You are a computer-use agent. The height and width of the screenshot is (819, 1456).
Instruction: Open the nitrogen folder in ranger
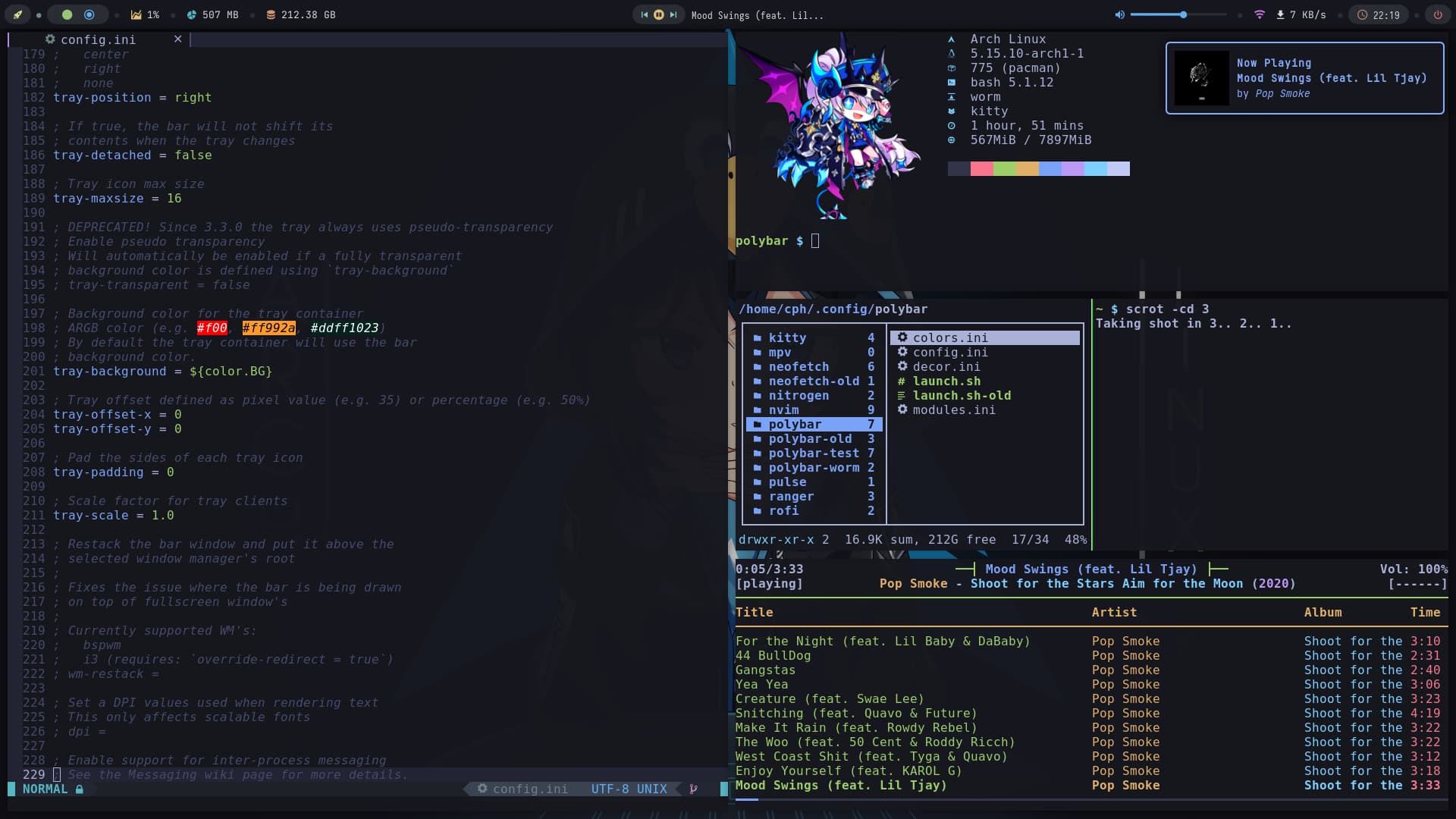click(814, 395)
